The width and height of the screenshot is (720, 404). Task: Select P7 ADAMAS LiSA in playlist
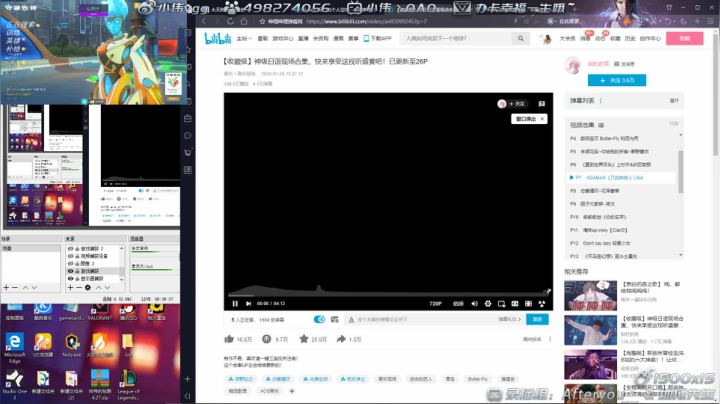[622, 178]
